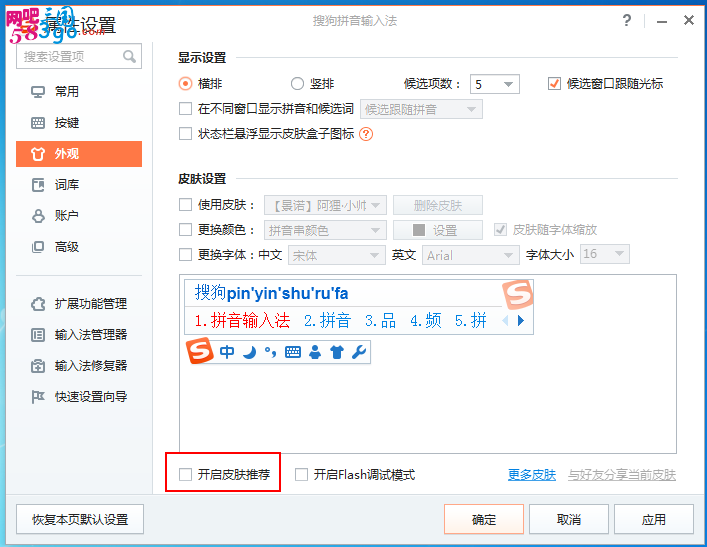The image size is (707, 547).
Task: Click the orange help icon beside 状态栏悬浮显示皮肤盒子图标
Action: [x=366, y=134]
